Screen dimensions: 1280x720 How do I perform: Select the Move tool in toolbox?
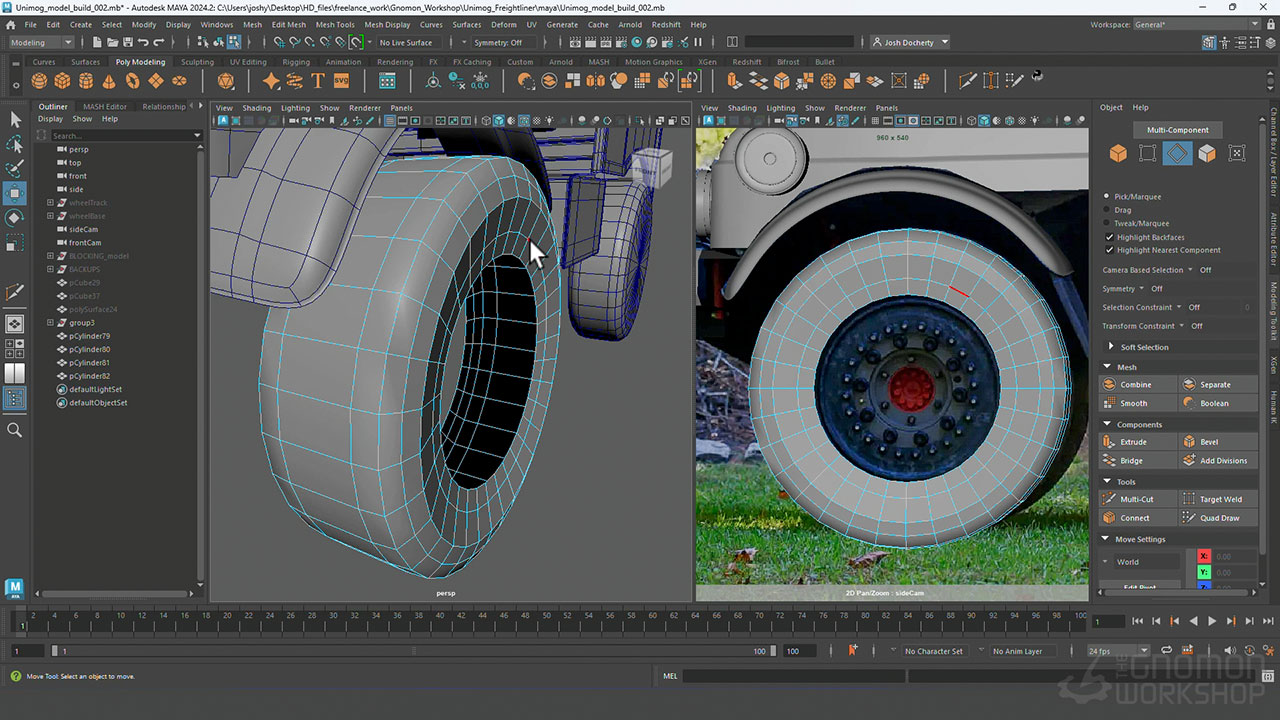tap(15, 192)
